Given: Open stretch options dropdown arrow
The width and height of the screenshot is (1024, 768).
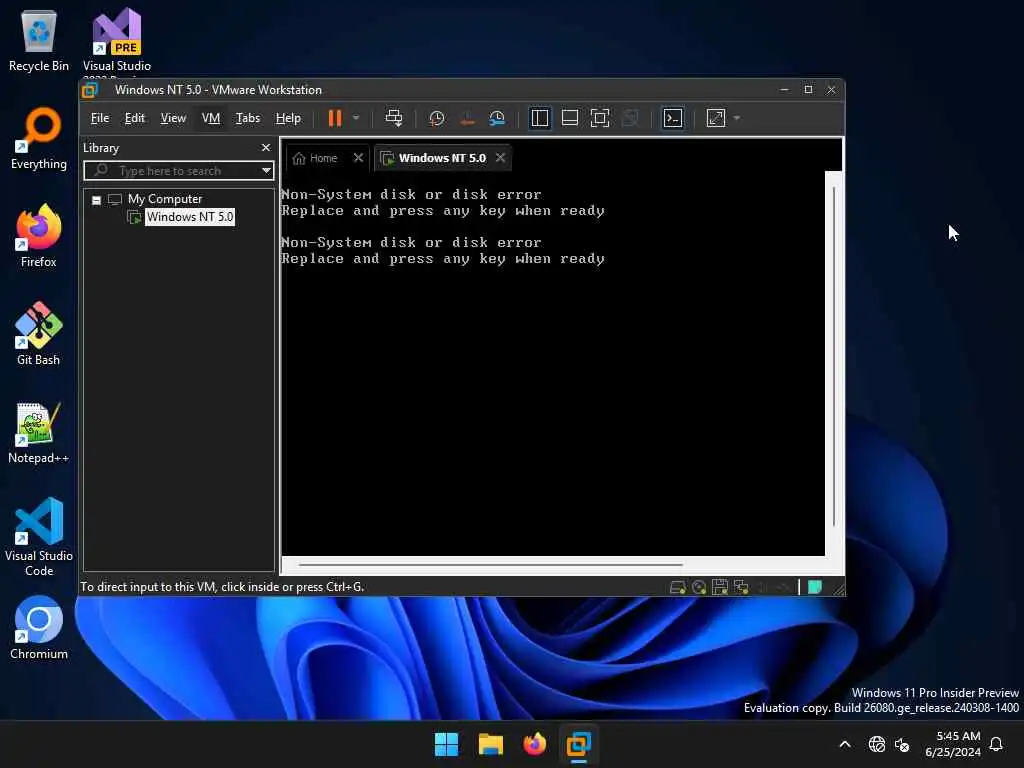Looking at the screenshot, I should pyautogui.click(x=737, y=118).
